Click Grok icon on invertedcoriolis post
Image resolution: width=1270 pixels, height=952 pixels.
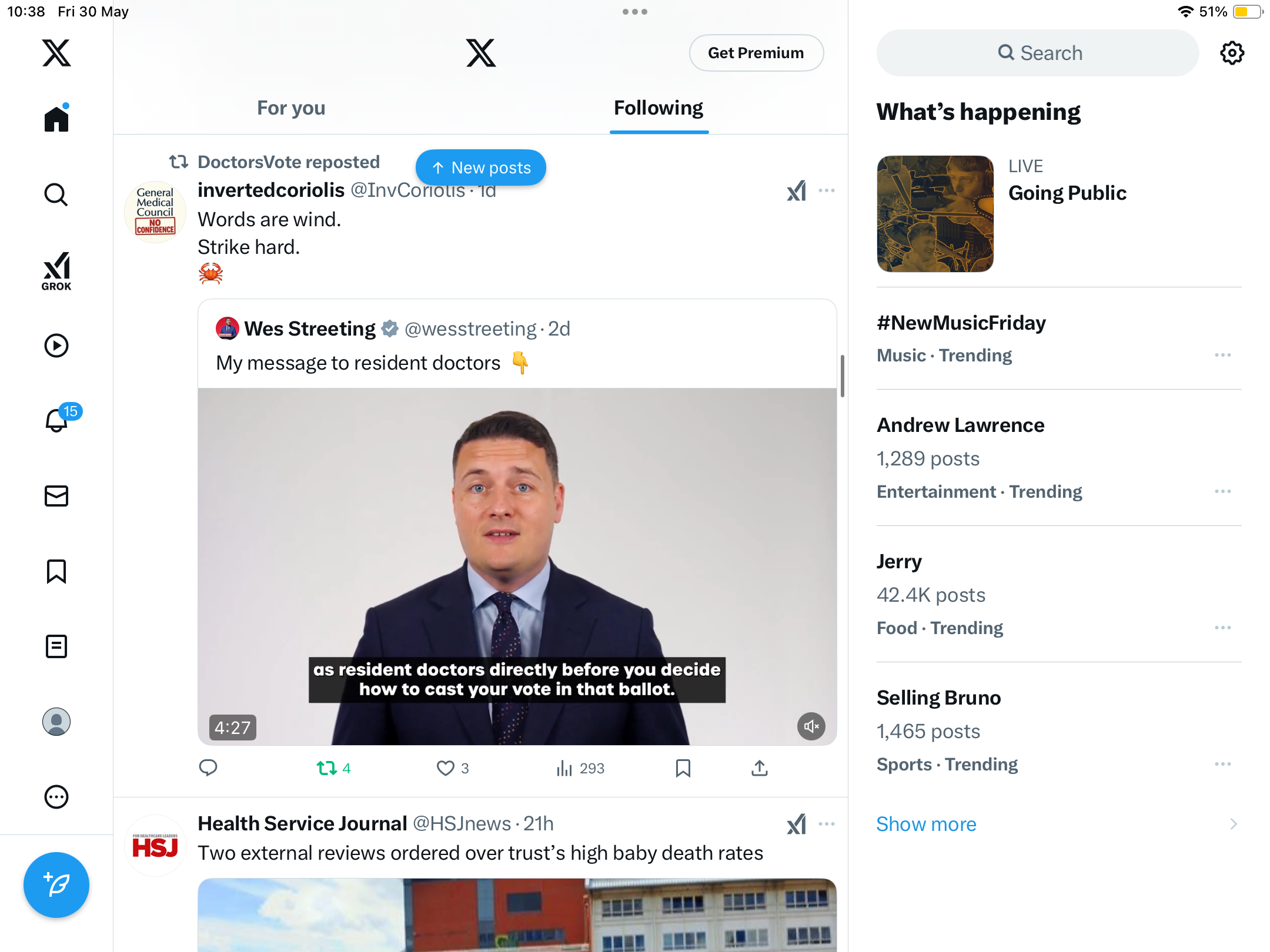tap(797, 190)
